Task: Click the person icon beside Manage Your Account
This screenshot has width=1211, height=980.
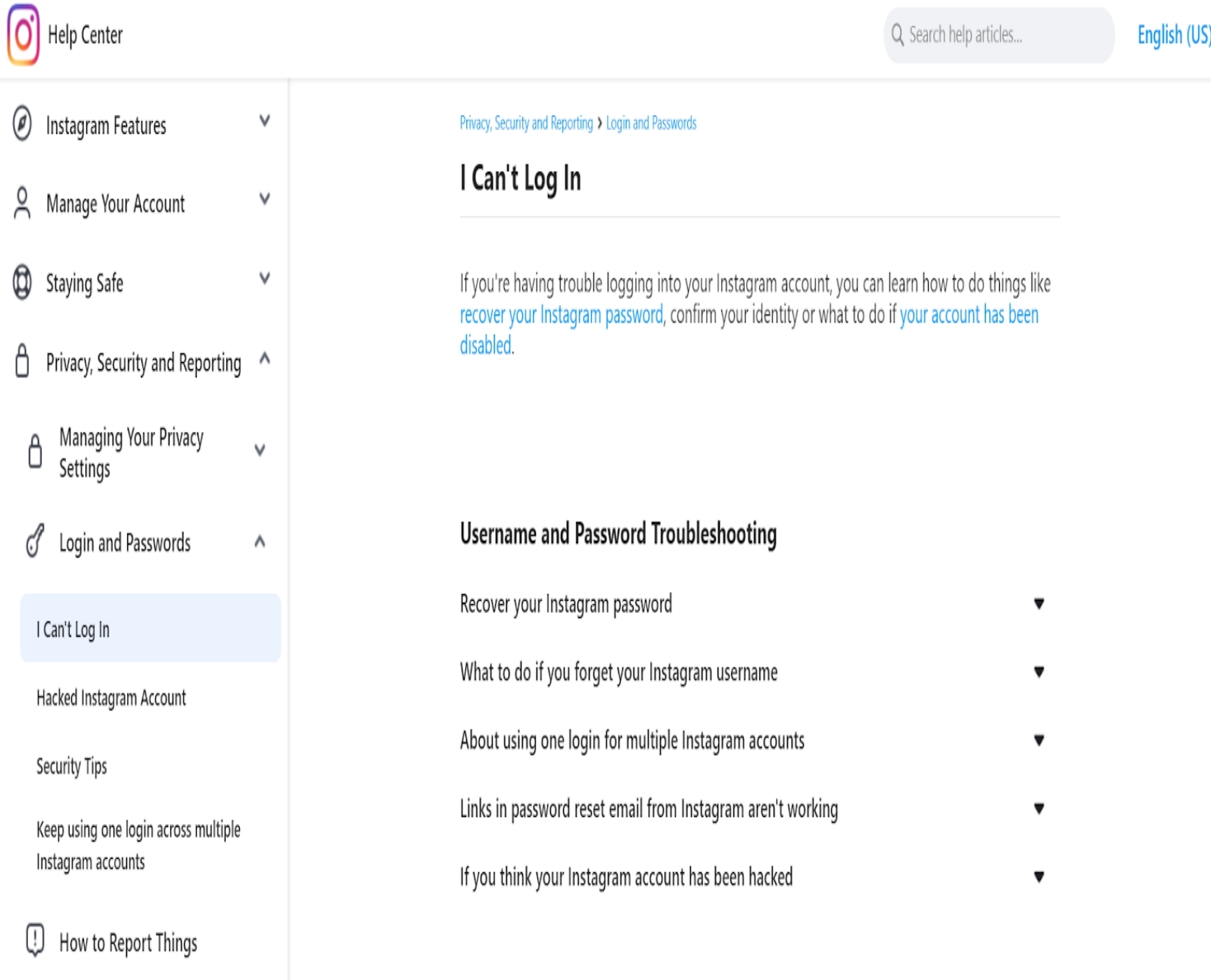Action: point(22,203)
